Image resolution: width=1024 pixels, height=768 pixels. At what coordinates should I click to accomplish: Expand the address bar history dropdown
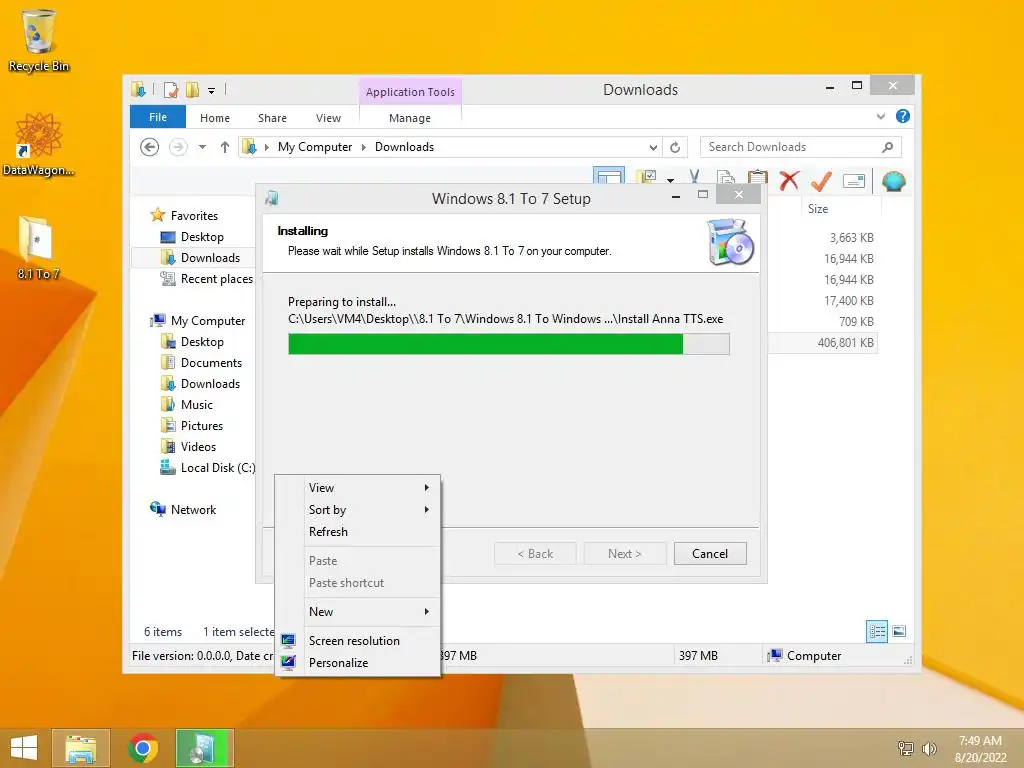[x=653, y=148]
